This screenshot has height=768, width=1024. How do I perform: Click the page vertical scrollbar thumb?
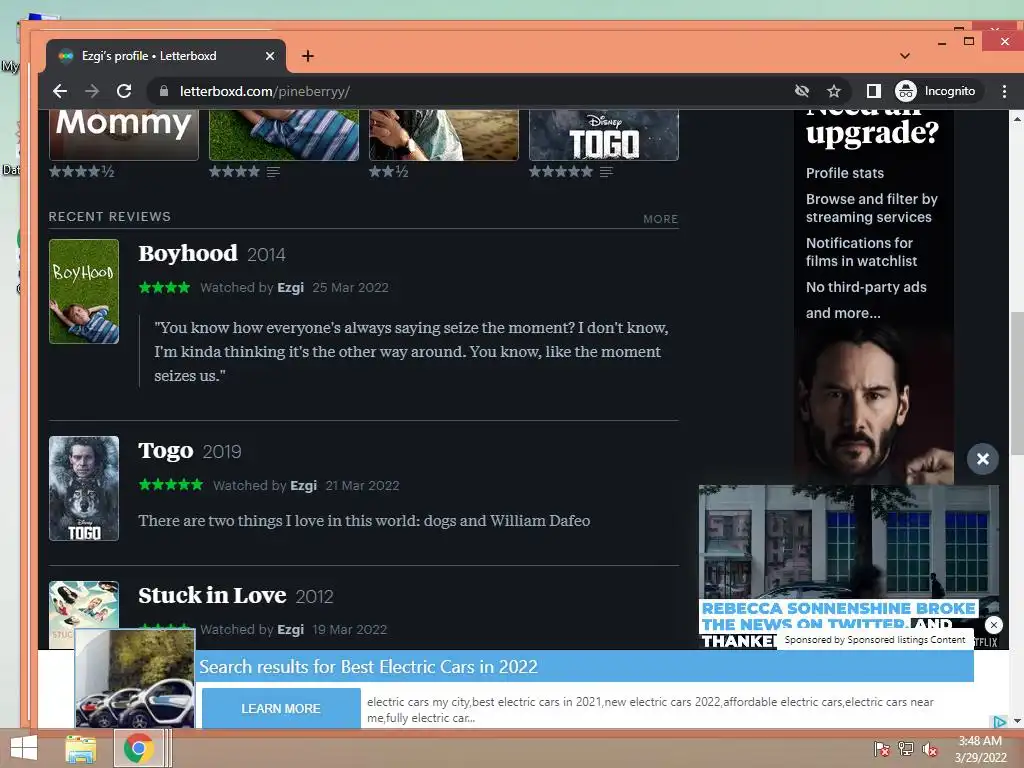point(1017,384)
